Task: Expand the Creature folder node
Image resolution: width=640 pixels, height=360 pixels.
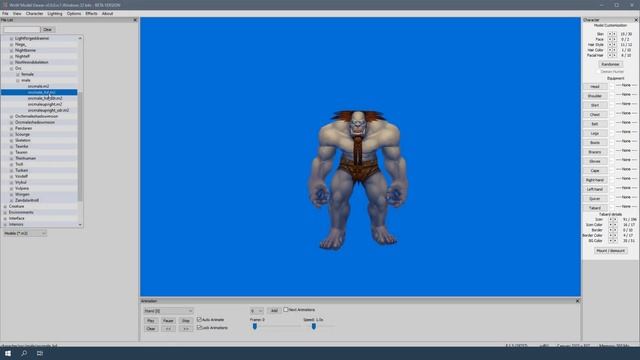Action: tap(5, 207)
